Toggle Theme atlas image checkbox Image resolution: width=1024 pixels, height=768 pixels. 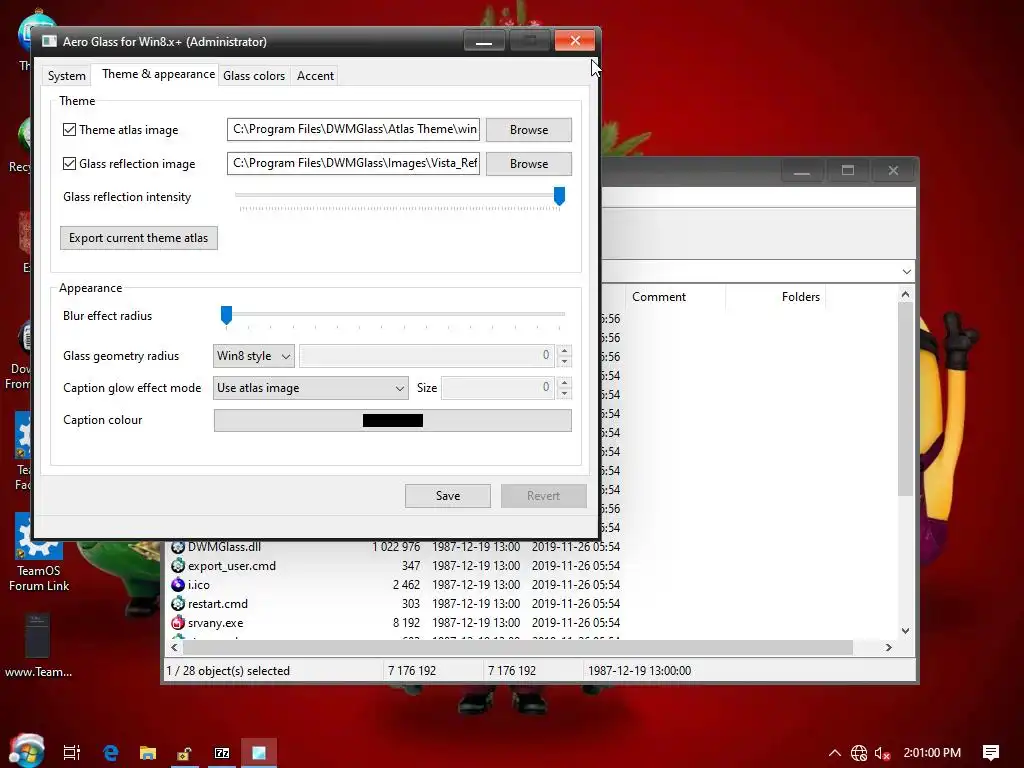69,129
